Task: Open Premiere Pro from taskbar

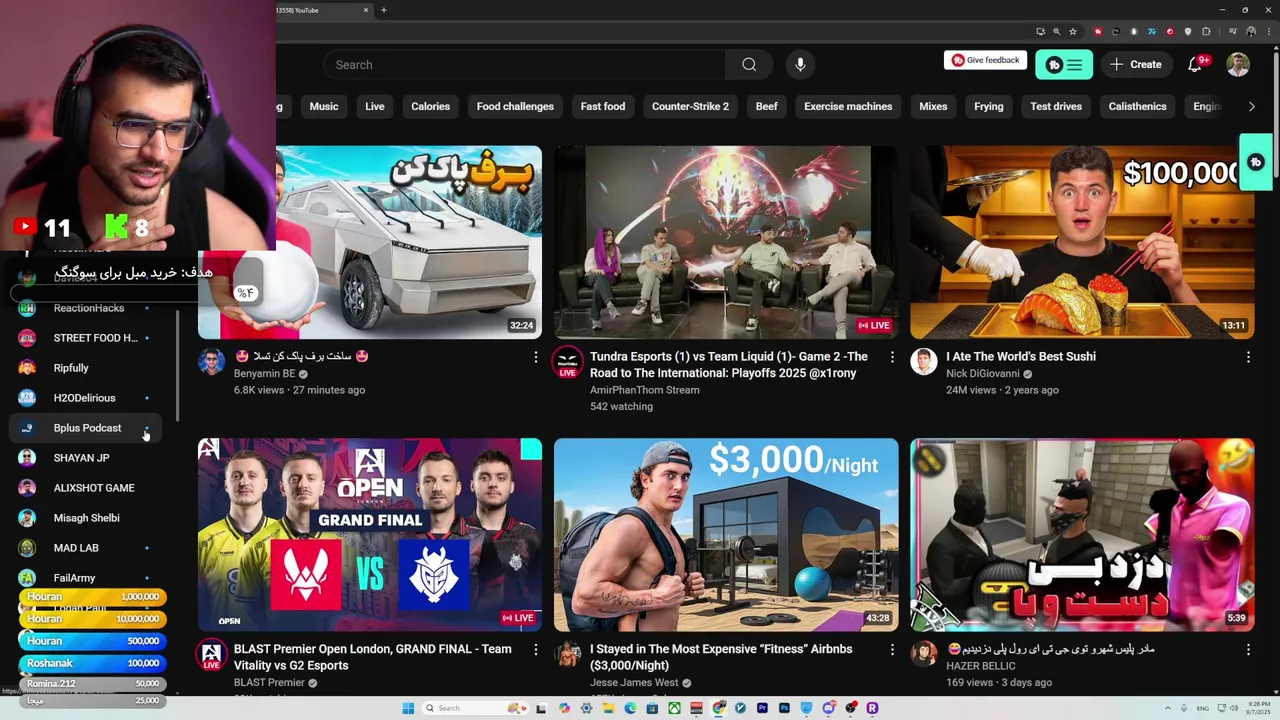Action: pyautogui.click(x=762, y=708)
